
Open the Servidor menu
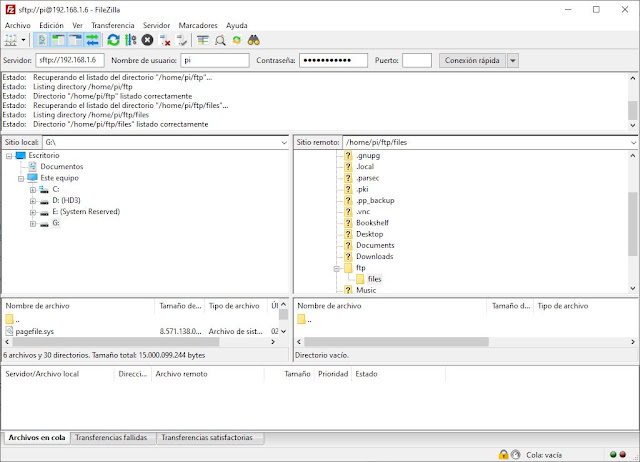(156, 25)
